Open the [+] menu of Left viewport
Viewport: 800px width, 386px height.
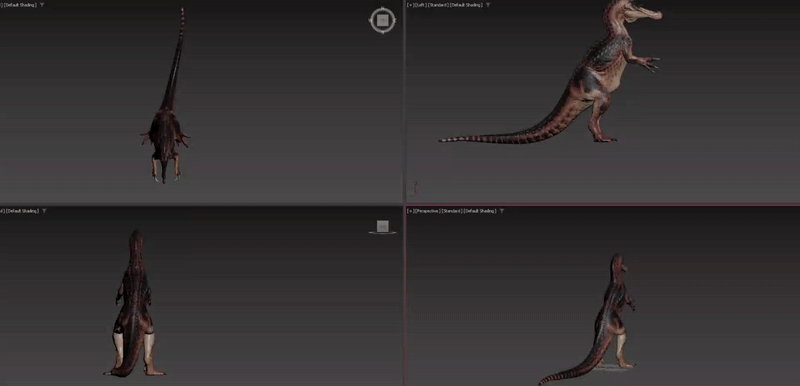(x=410, y=5)
